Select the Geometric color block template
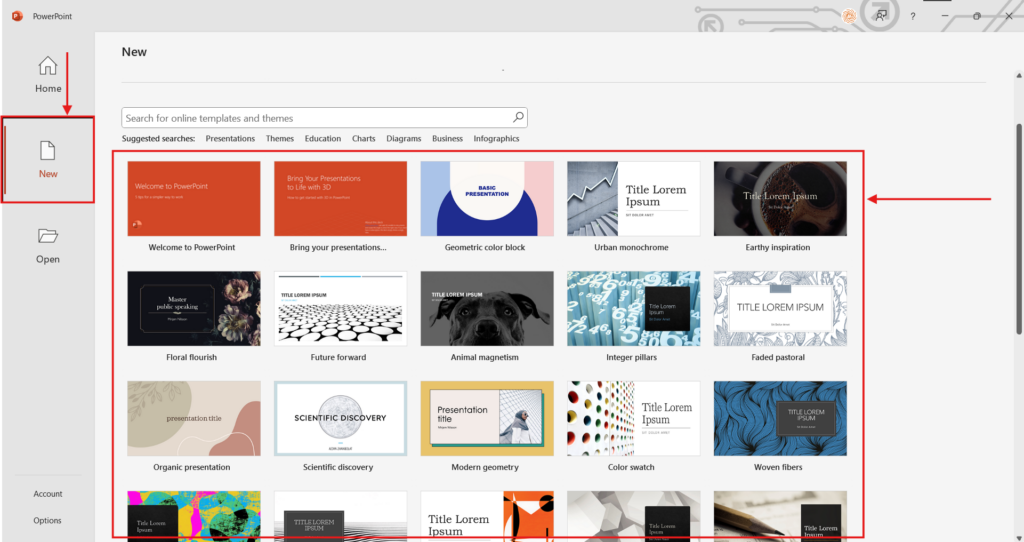 pos(486,199)
